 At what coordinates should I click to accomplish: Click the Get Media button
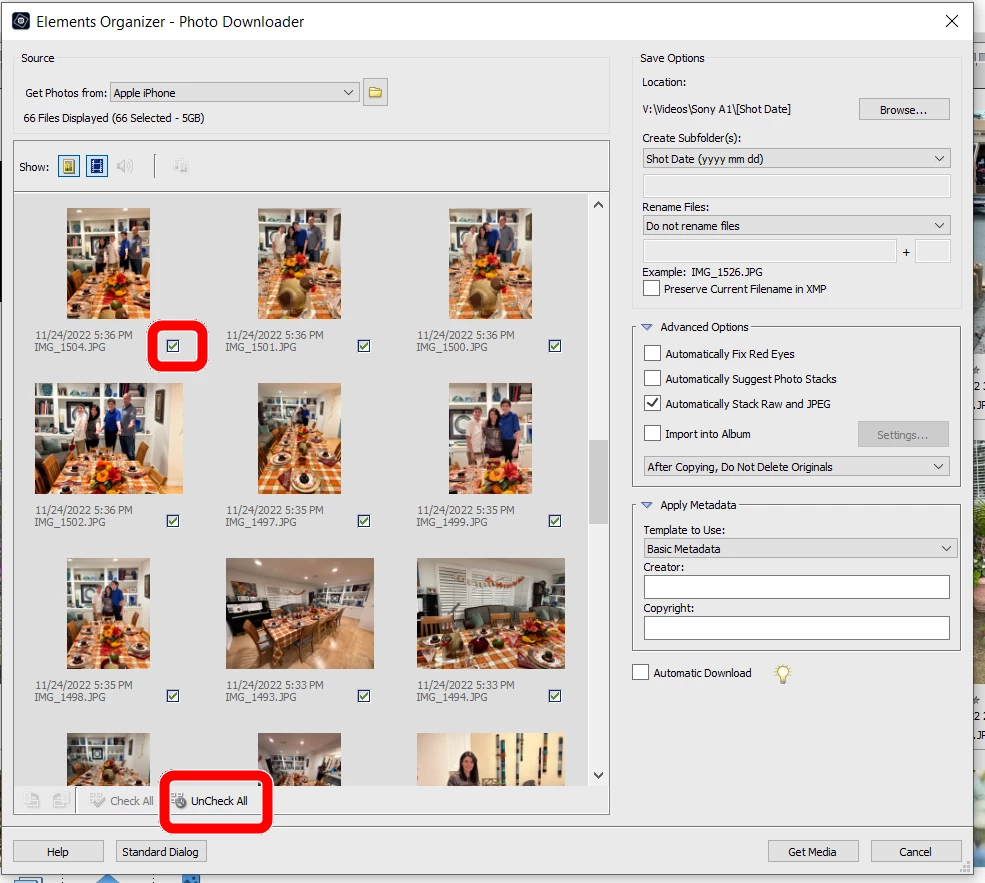click(x=812, y=852)
